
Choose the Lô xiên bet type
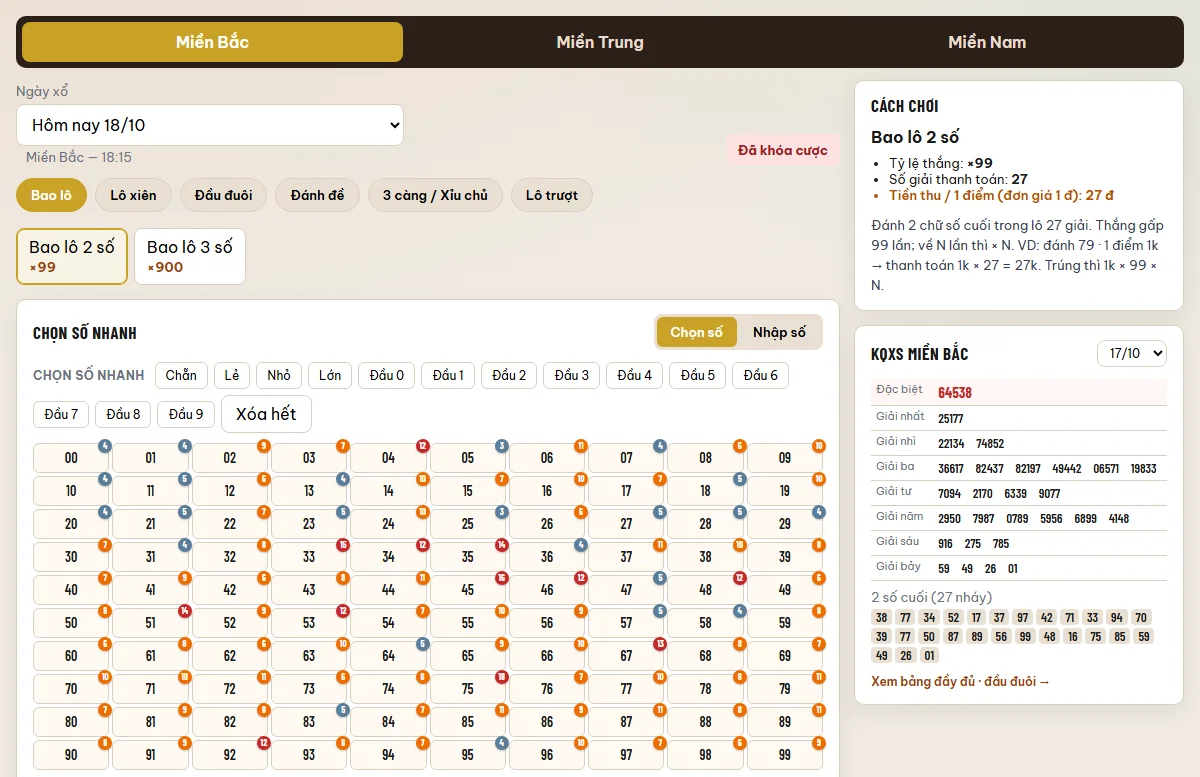pos(133,195)
